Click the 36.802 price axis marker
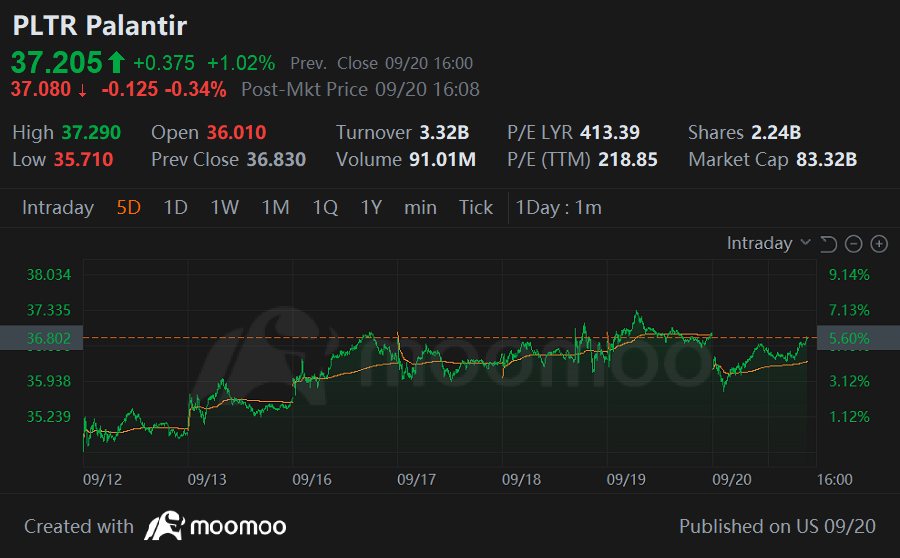Screen dimensions: 900x558 click(x=41, y=338)
